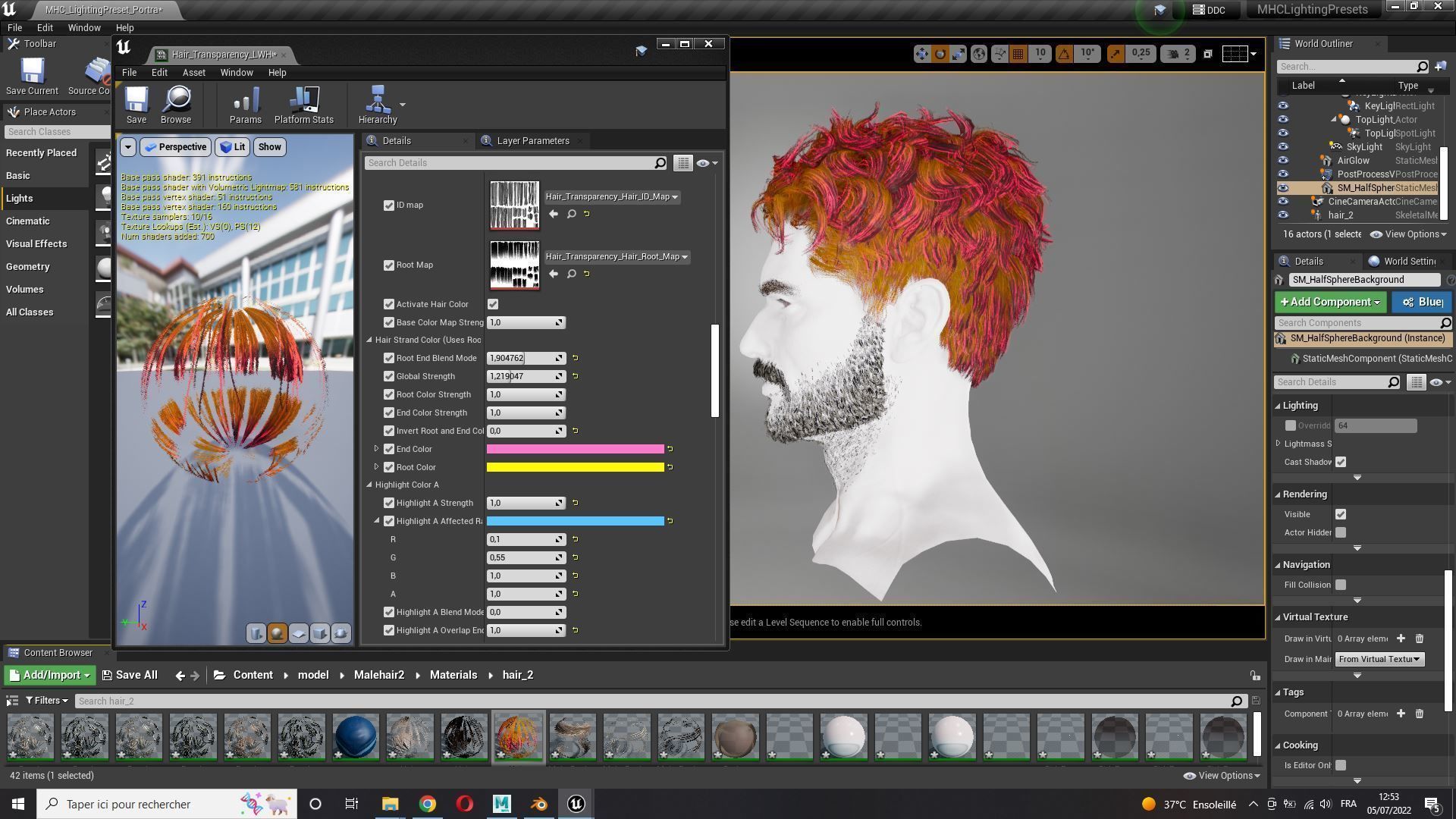The width and height of the screenshot is (1456, 819).
Task: Toggle Cast Shadow checkbox
Action: [x=1341, y=462]
